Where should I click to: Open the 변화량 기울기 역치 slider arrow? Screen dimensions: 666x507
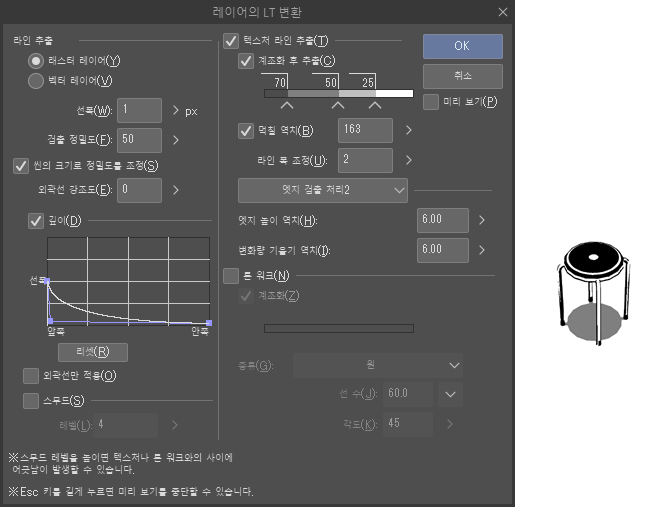pyautogui.click(x=482, y=250)
